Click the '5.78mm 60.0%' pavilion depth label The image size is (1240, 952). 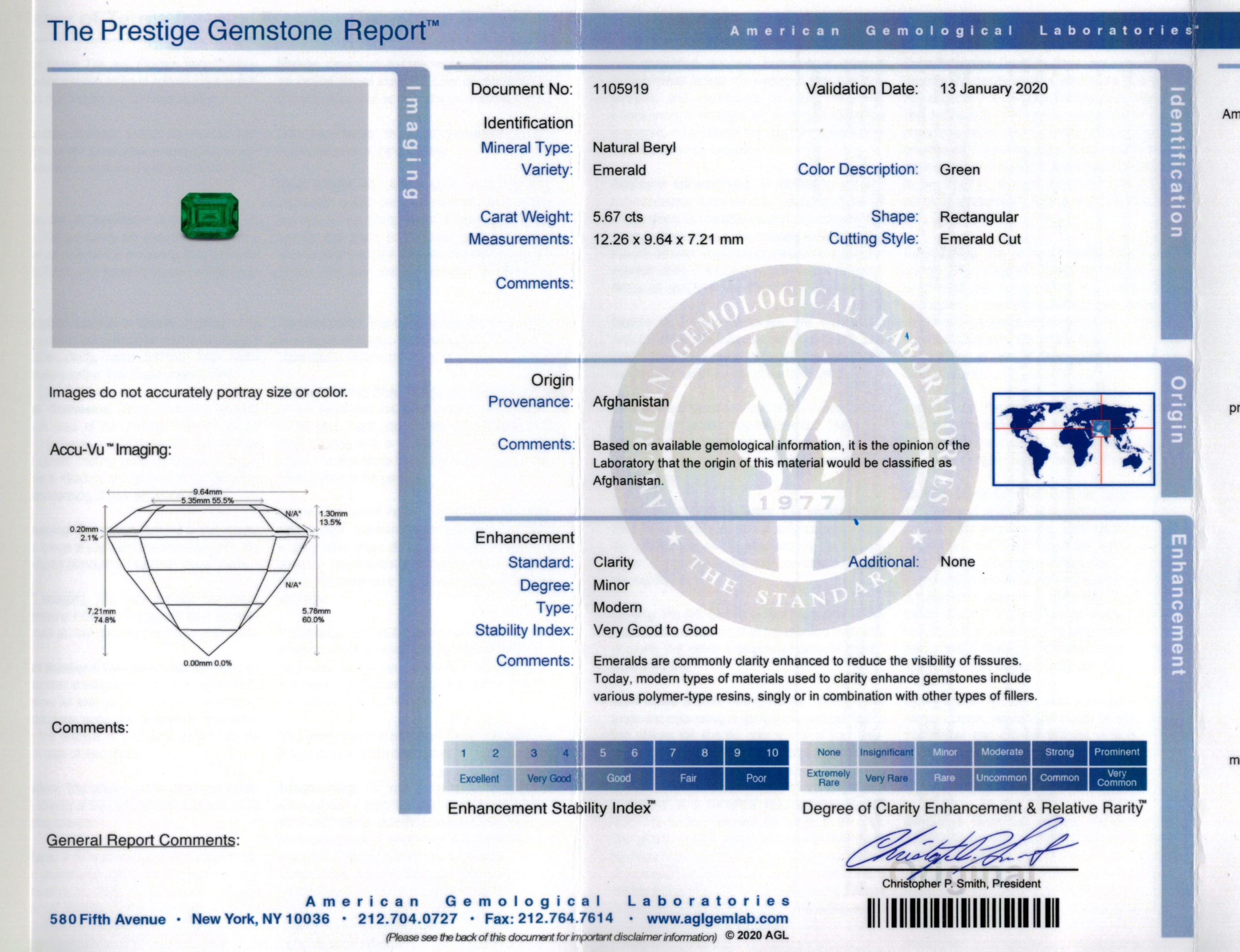click(x=316, y=615)
